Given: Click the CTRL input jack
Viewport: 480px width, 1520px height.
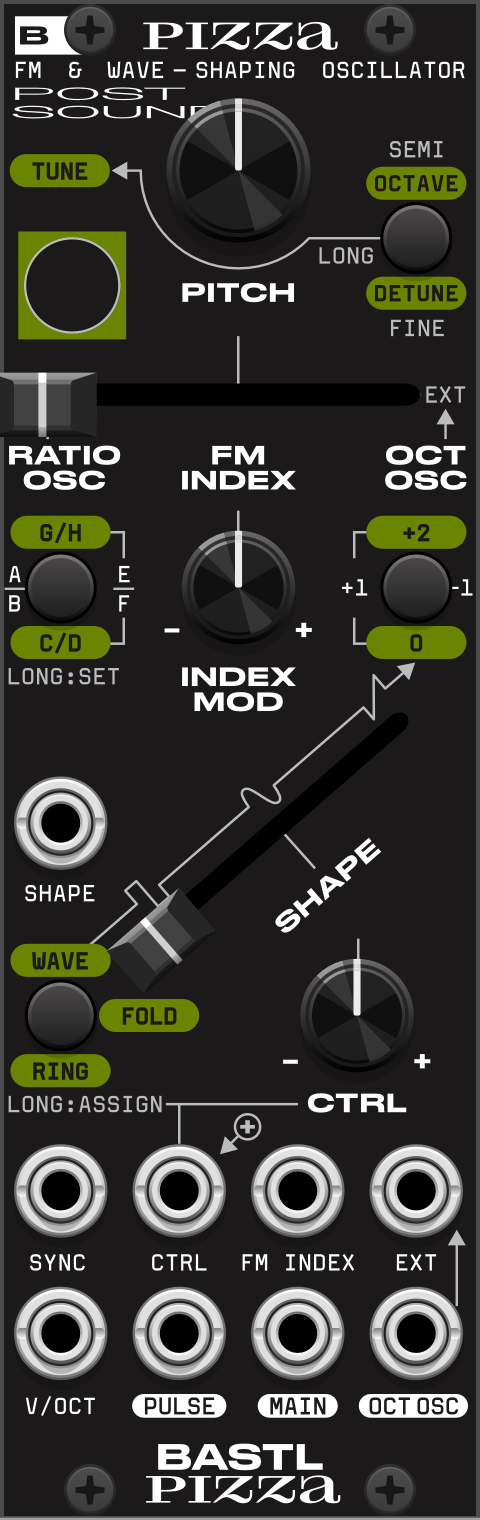Looking at the screenshot, I should pos(179,1191).
